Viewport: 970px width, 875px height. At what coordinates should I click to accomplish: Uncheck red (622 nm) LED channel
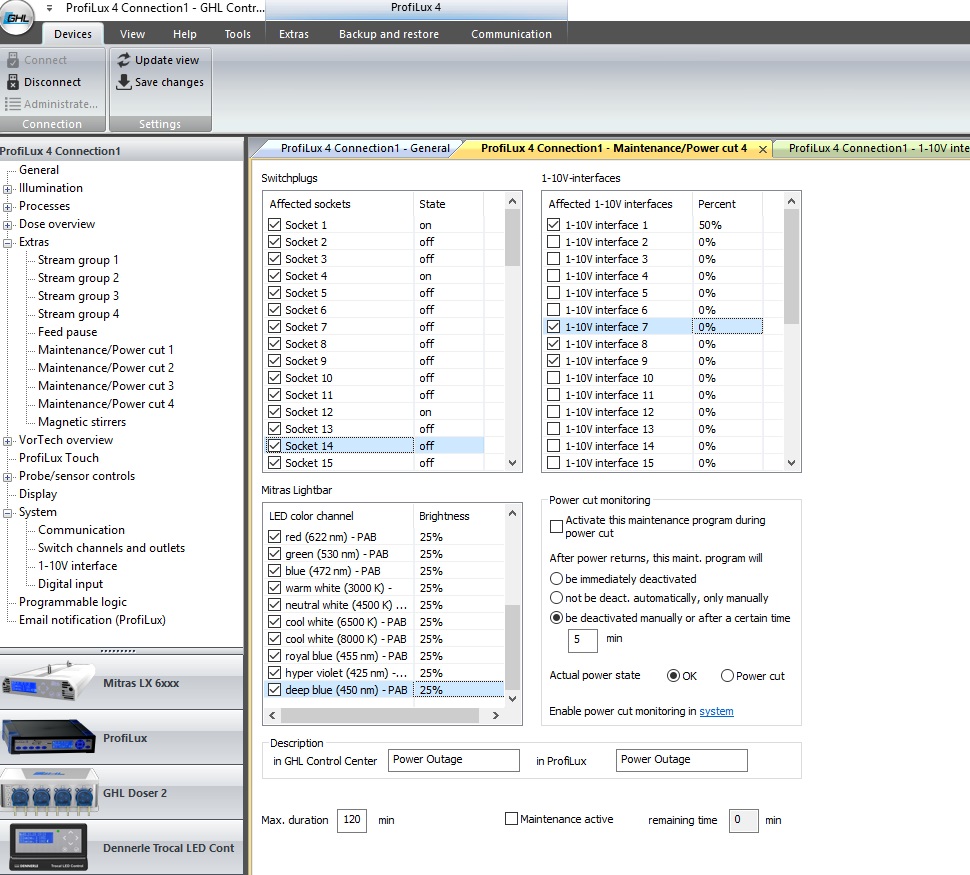[x=275, y=537]
